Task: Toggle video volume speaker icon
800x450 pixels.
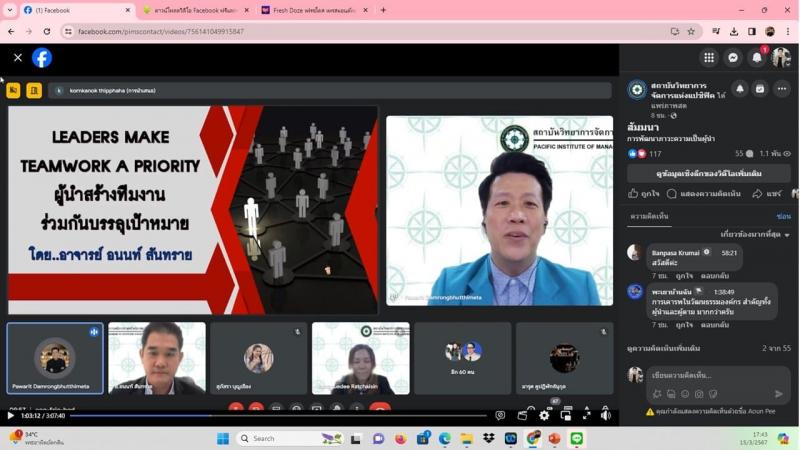Action: pyautogui.click(x=606, y=415)
